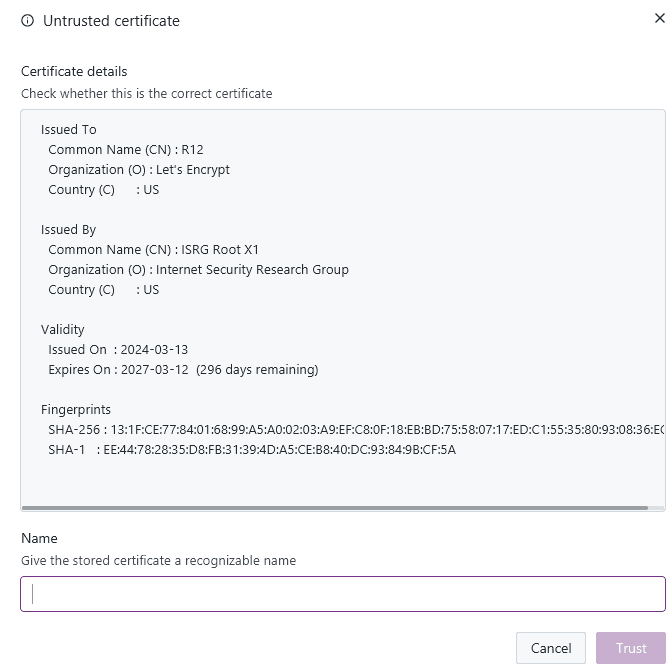The width and height of the screenshot is (672, 669).
Task: Click the Issued By heading
Action: pos(68,230)
